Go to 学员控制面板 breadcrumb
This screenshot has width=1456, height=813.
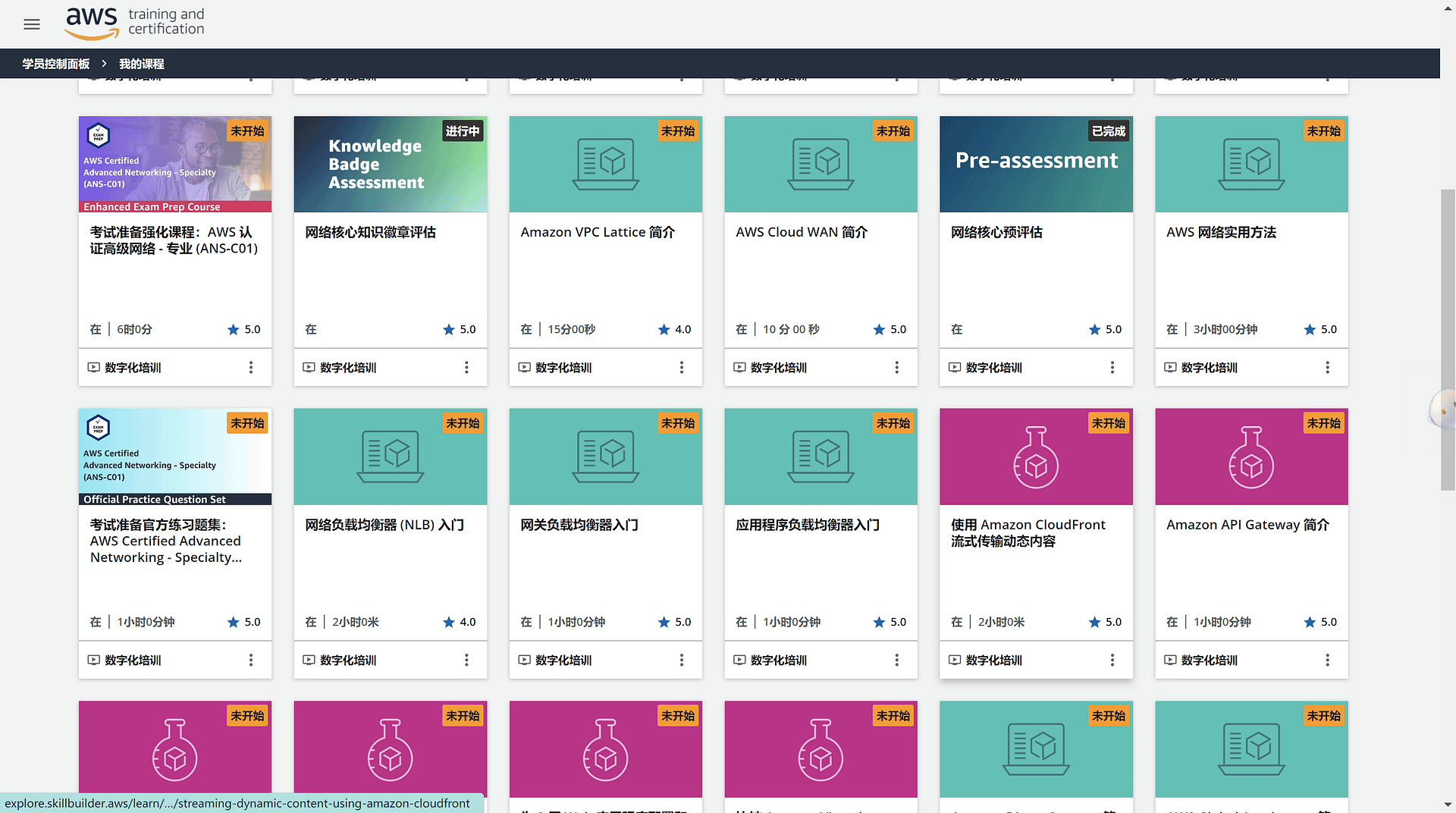[55, 64]
